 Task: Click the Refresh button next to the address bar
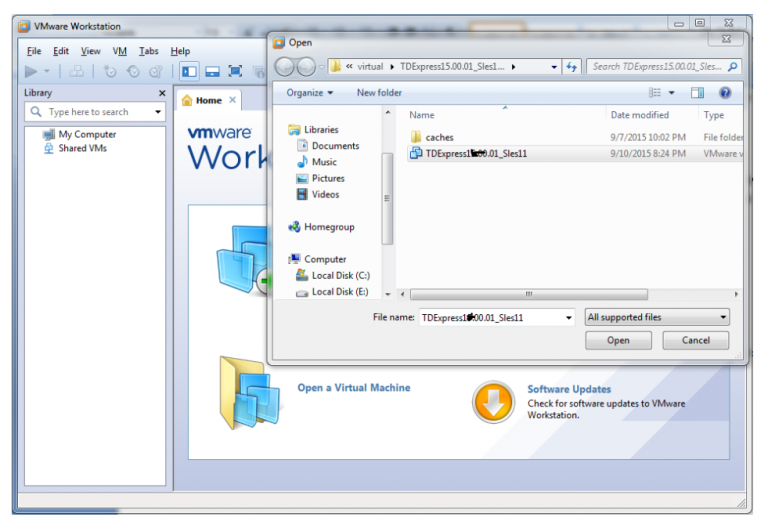(572, 67)
